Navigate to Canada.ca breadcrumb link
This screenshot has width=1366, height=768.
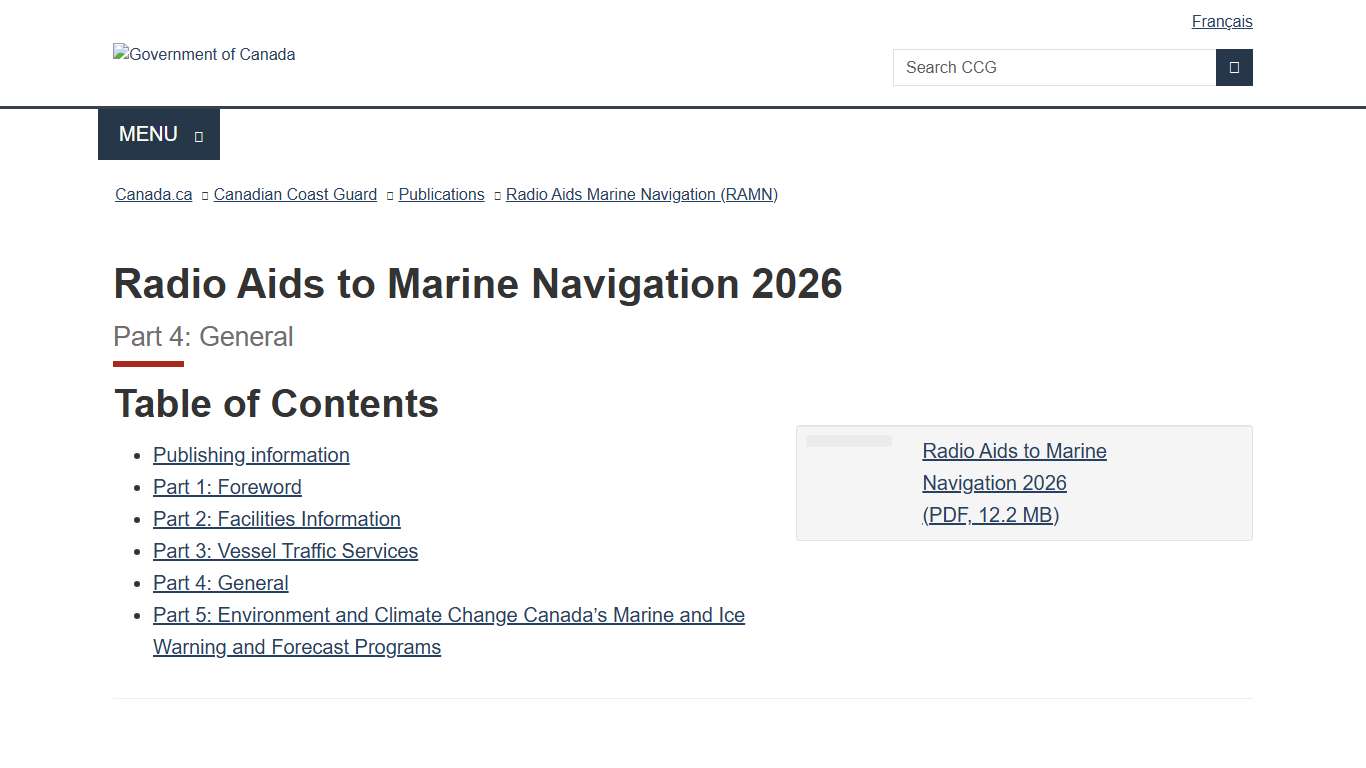tap(152, 194)
